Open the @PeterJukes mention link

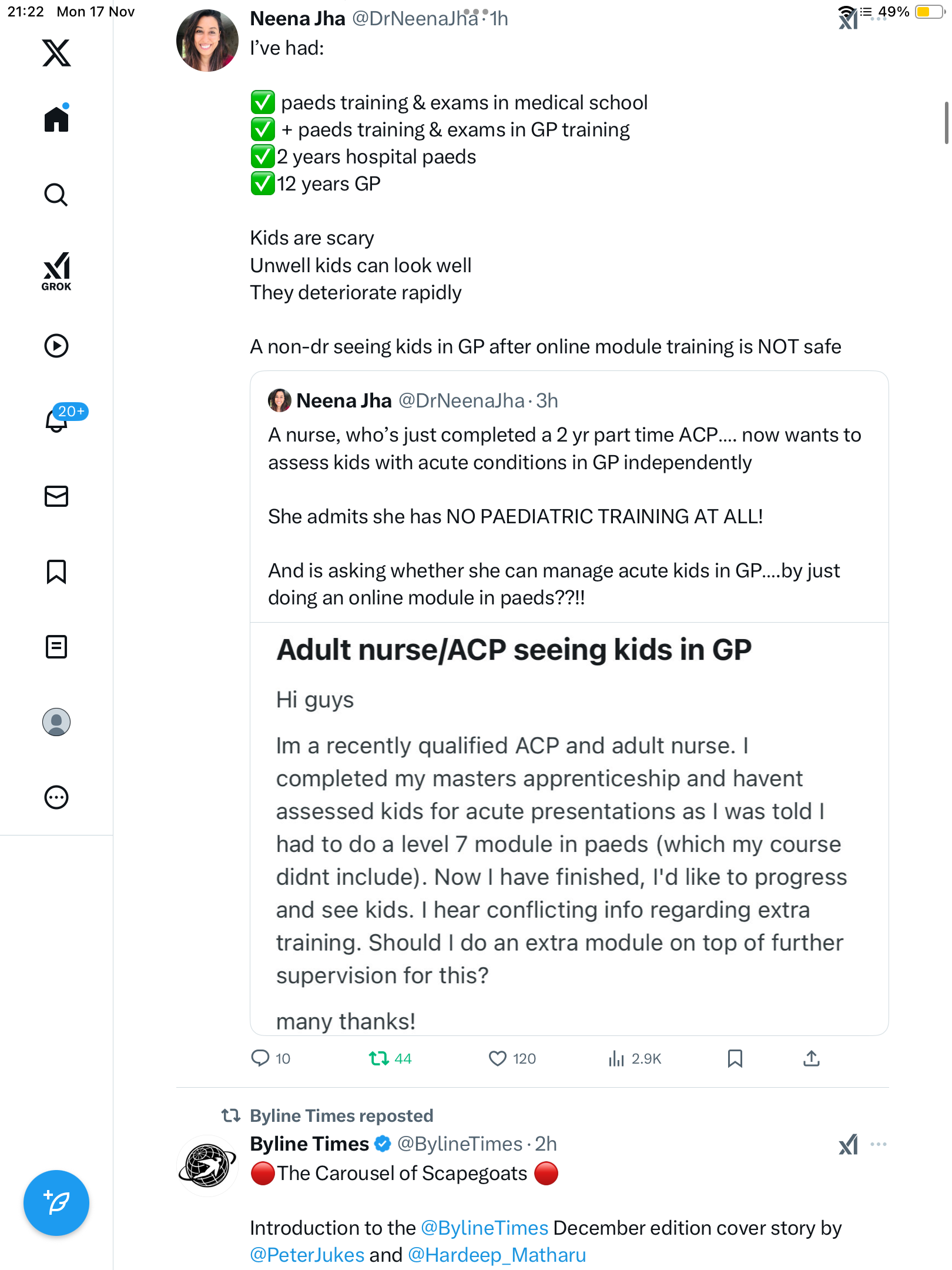[x=307, y=1255]
